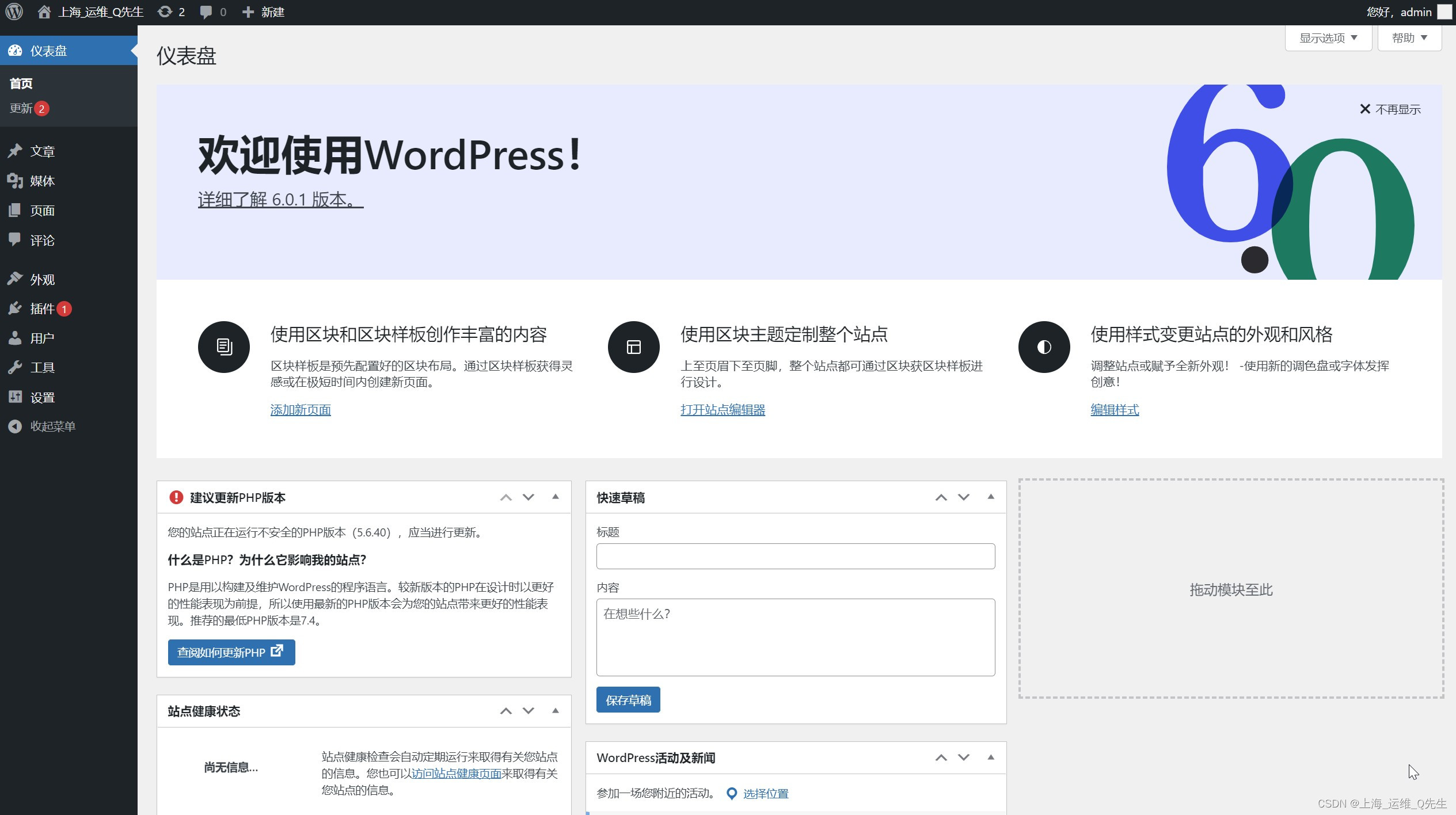Click the 拖动模块至此 drop area
Screen dimensions: 1456x815
[x=1231, y=589]
